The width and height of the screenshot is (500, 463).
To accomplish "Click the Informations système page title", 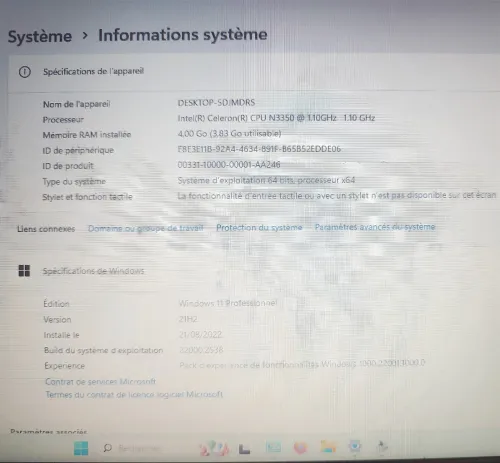I will [183, 35].
